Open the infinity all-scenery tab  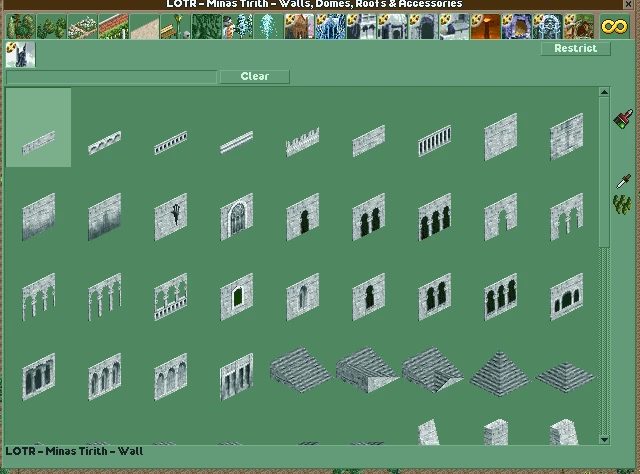tap(614, 26)
